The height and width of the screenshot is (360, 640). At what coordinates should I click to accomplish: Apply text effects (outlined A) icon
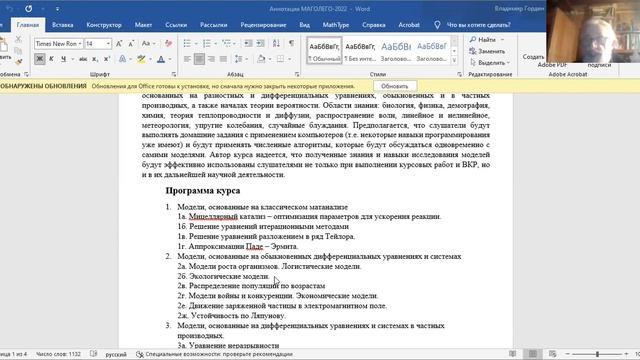122,59
